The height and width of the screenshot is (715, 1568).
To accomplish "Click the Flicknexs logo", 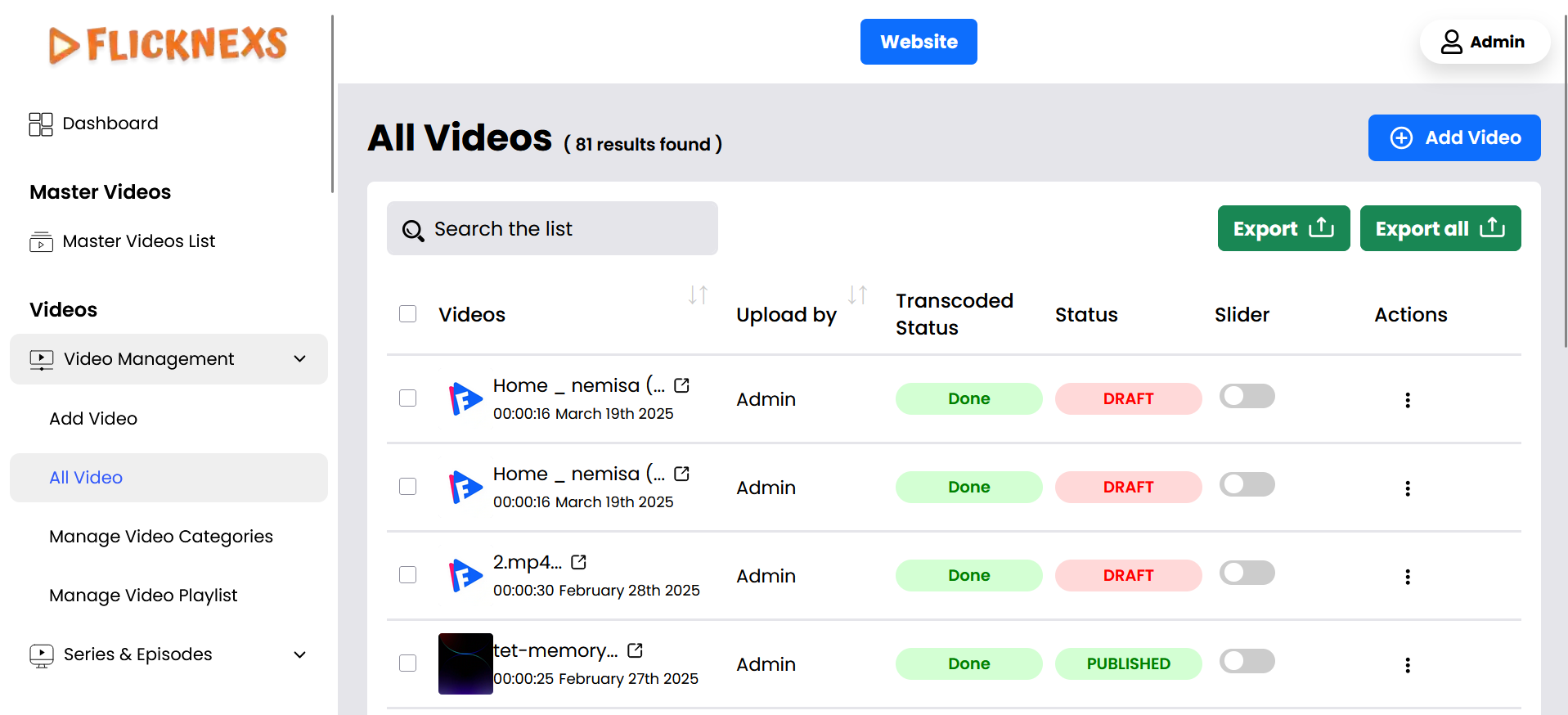I will click(x=168, y=44).
